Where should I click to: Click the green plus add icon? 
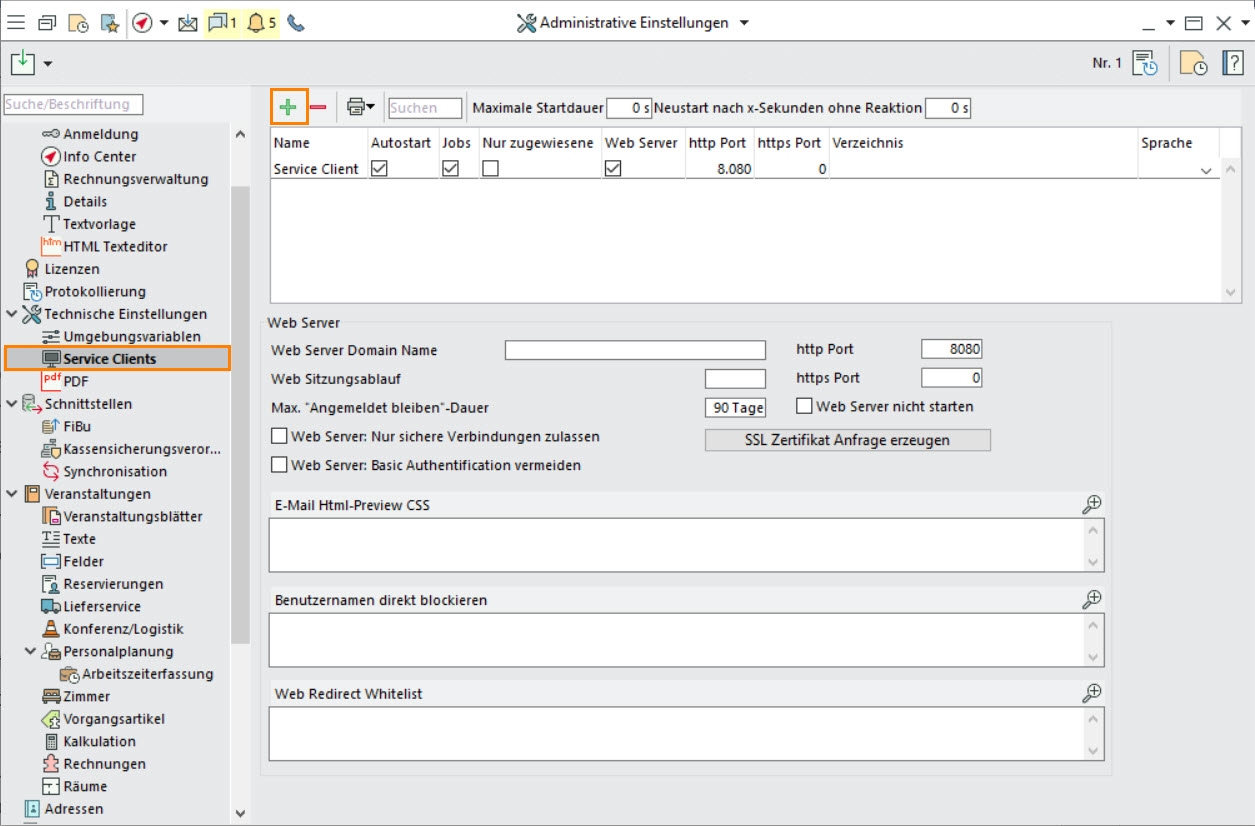288,107
